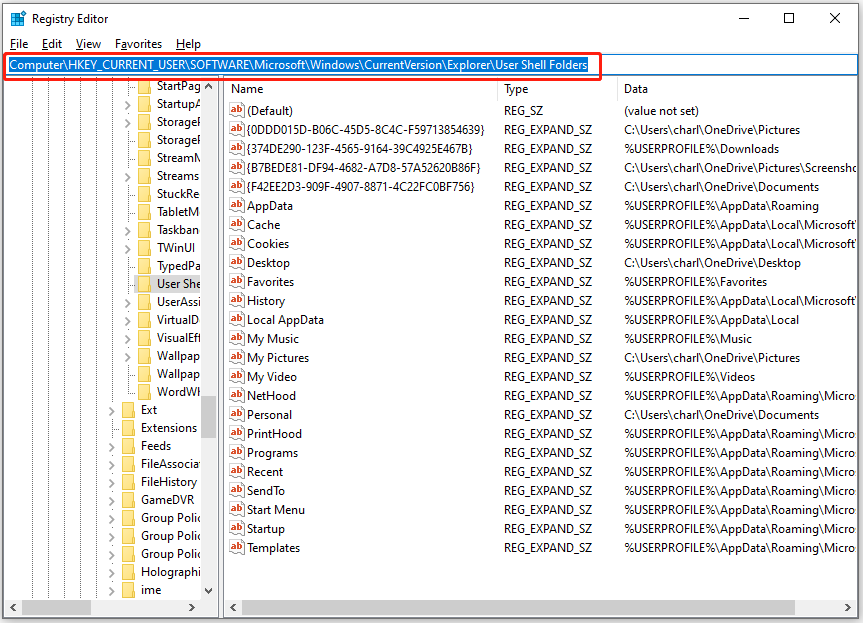This screenshot has width=863, height=623.
Task: Select the Desktop value's string icon
Action: point(237,263)
